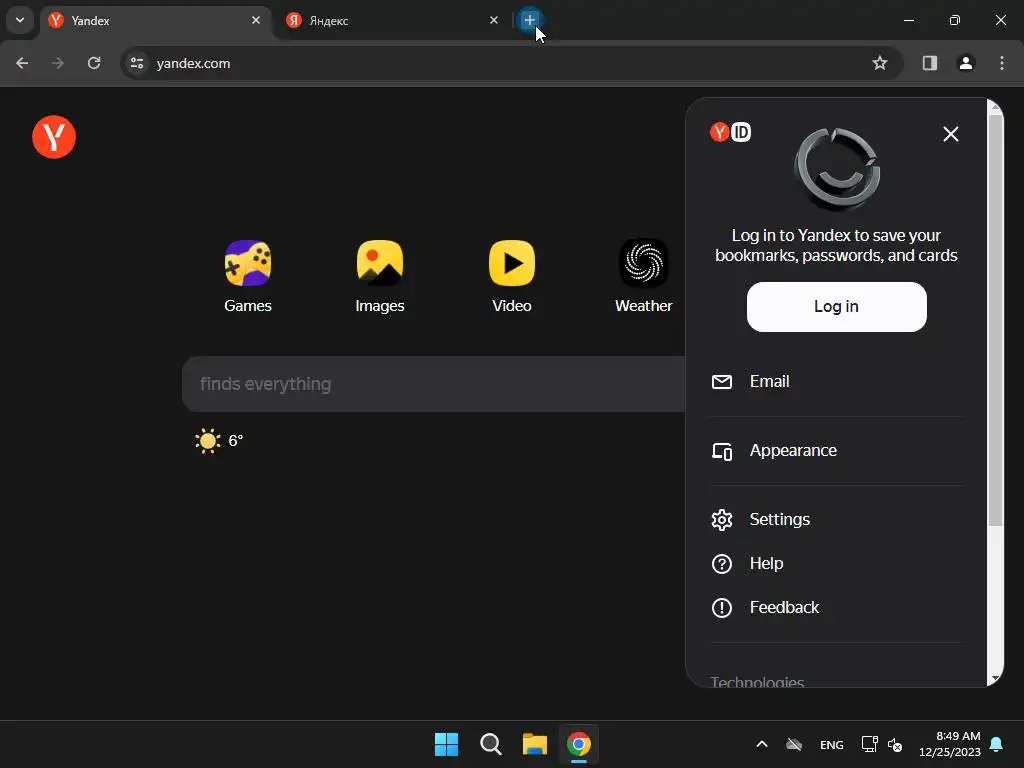Open Settings with the gear icon
This screenshot has height=768, width=1024.
(x=836, y=520)
